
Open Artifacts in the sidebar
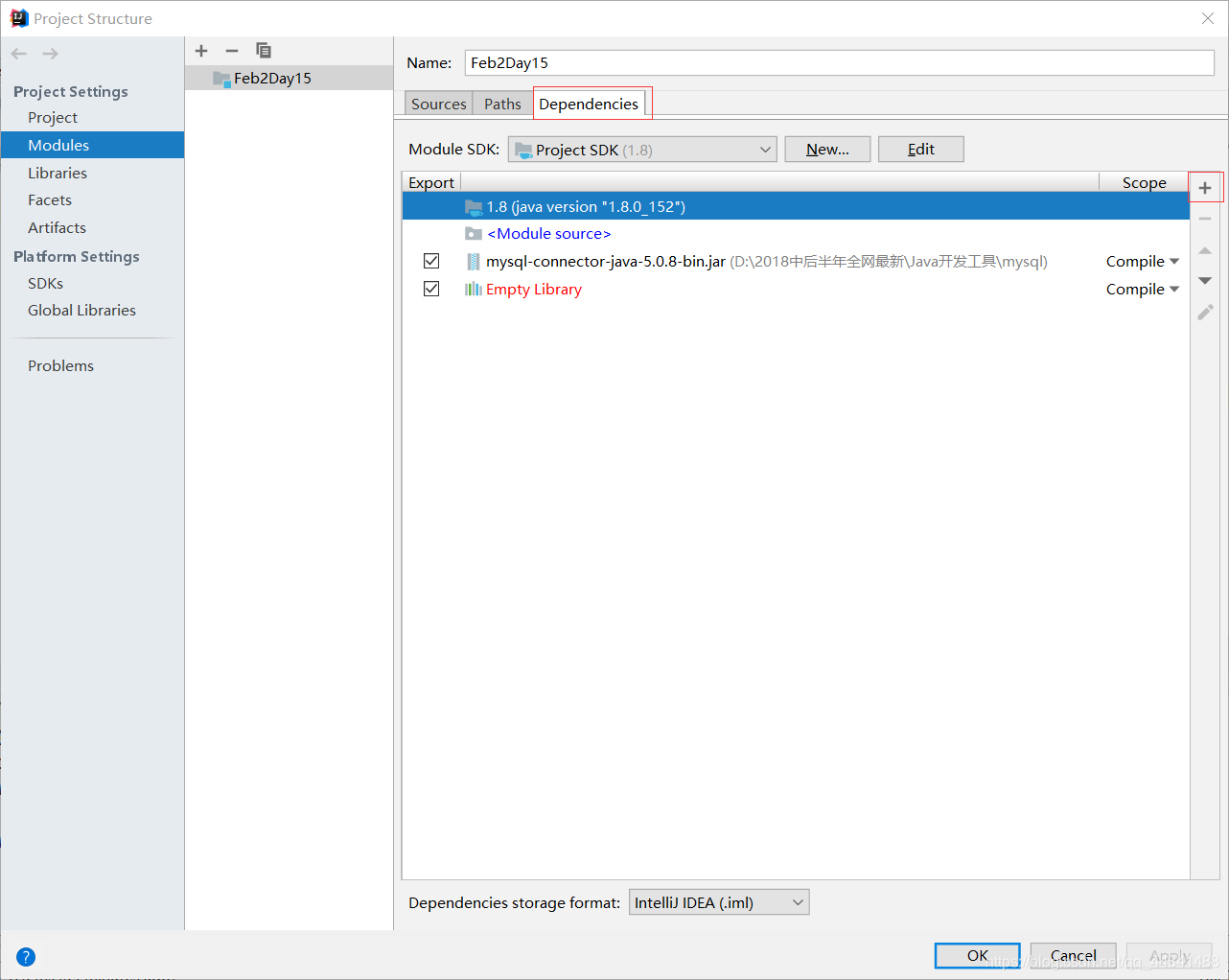tap(57, 227)
